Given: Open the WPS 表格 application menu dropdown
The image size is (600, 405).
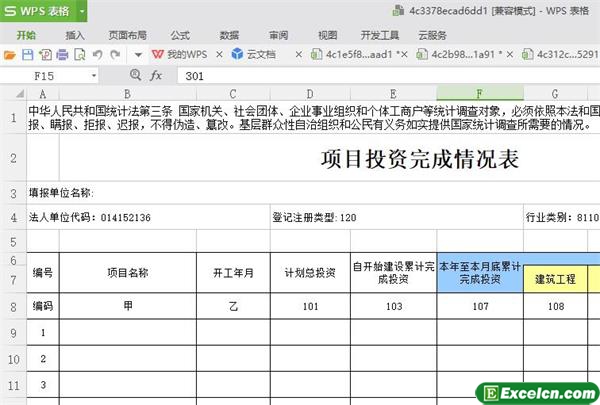Looking at the screenshot, I should (x=80, y=11).
